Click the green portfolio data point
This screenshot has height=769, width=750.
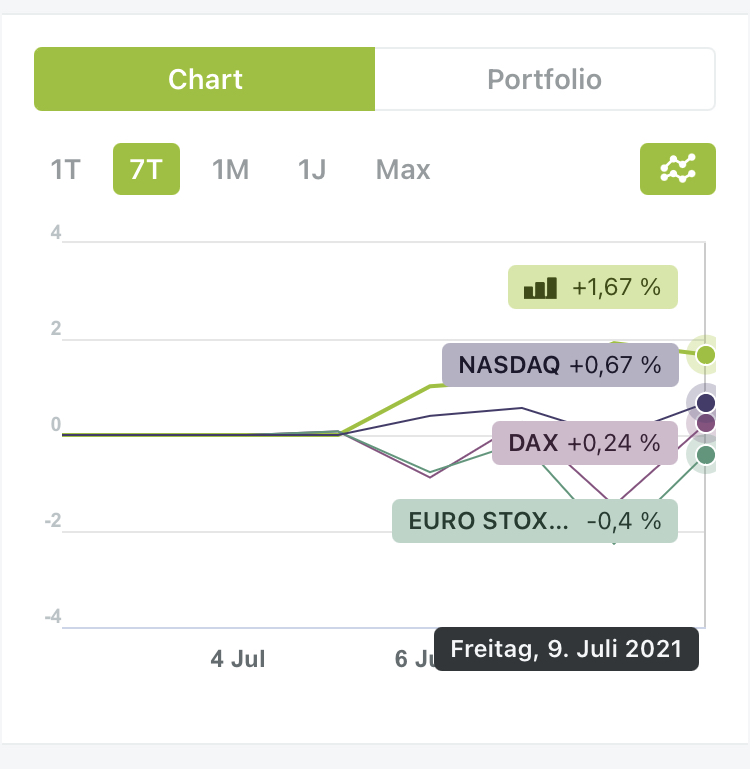(706, 354)
